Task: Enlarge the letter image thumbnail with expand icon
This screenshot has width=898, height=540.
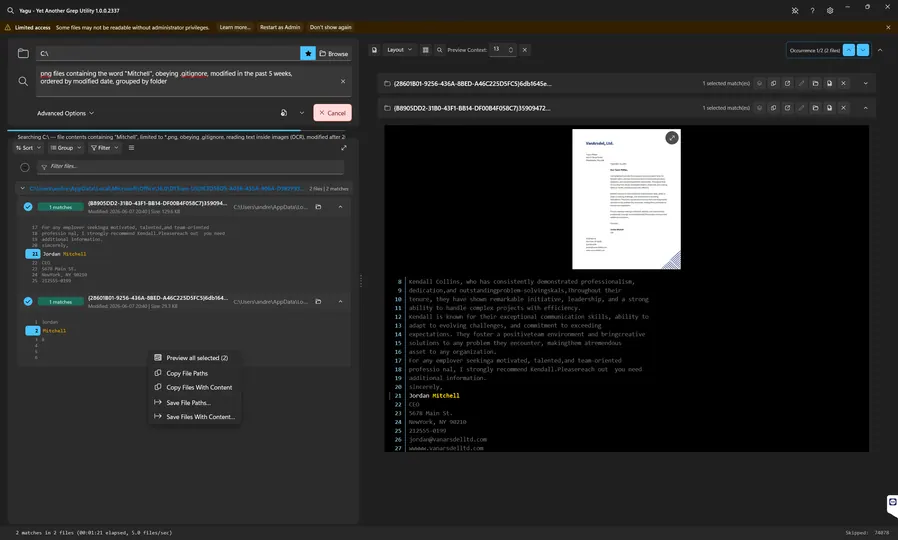Action: click(672, 137)
